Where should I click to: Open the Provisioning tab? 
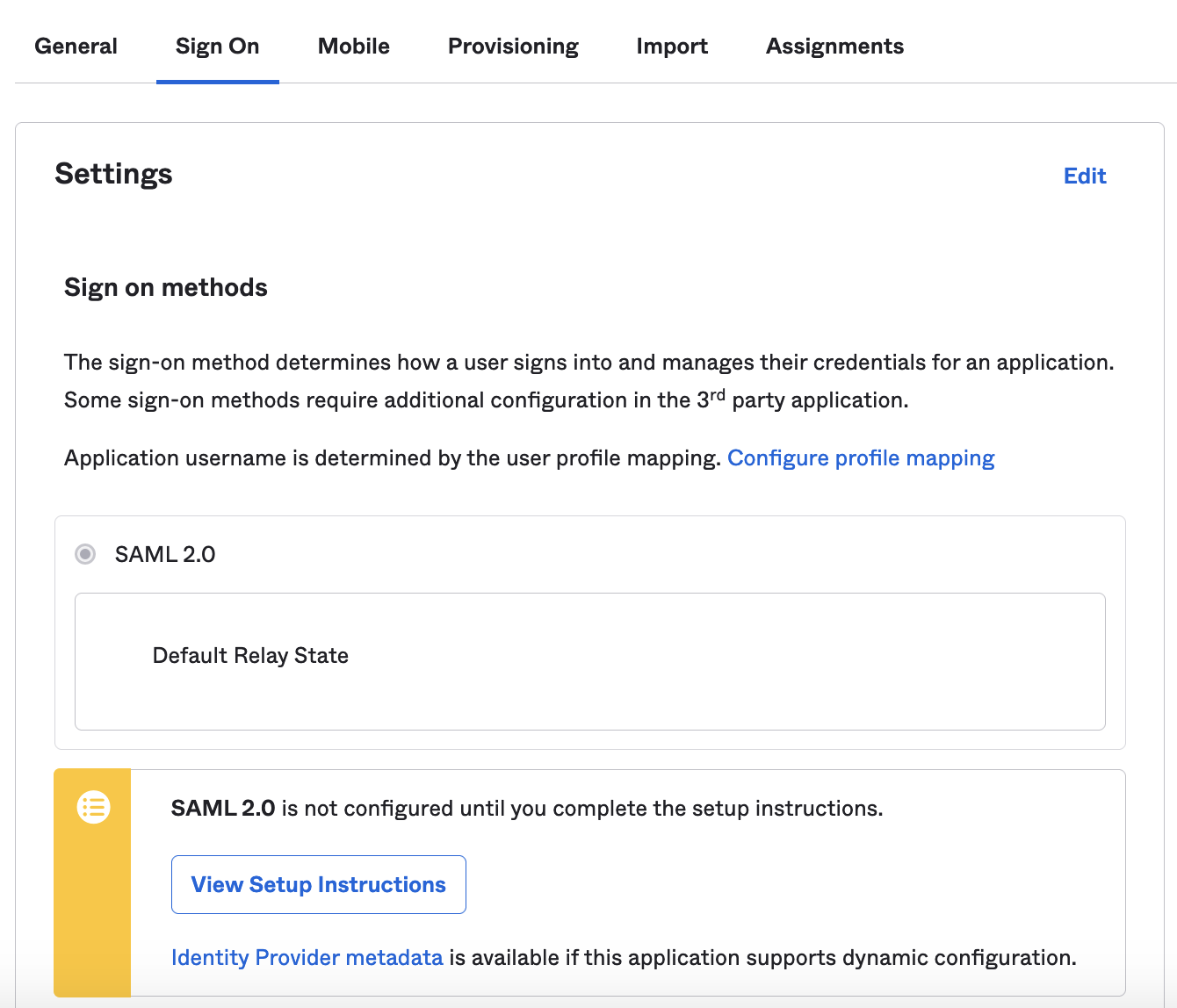pyautogui.click(x=513, y=47)
